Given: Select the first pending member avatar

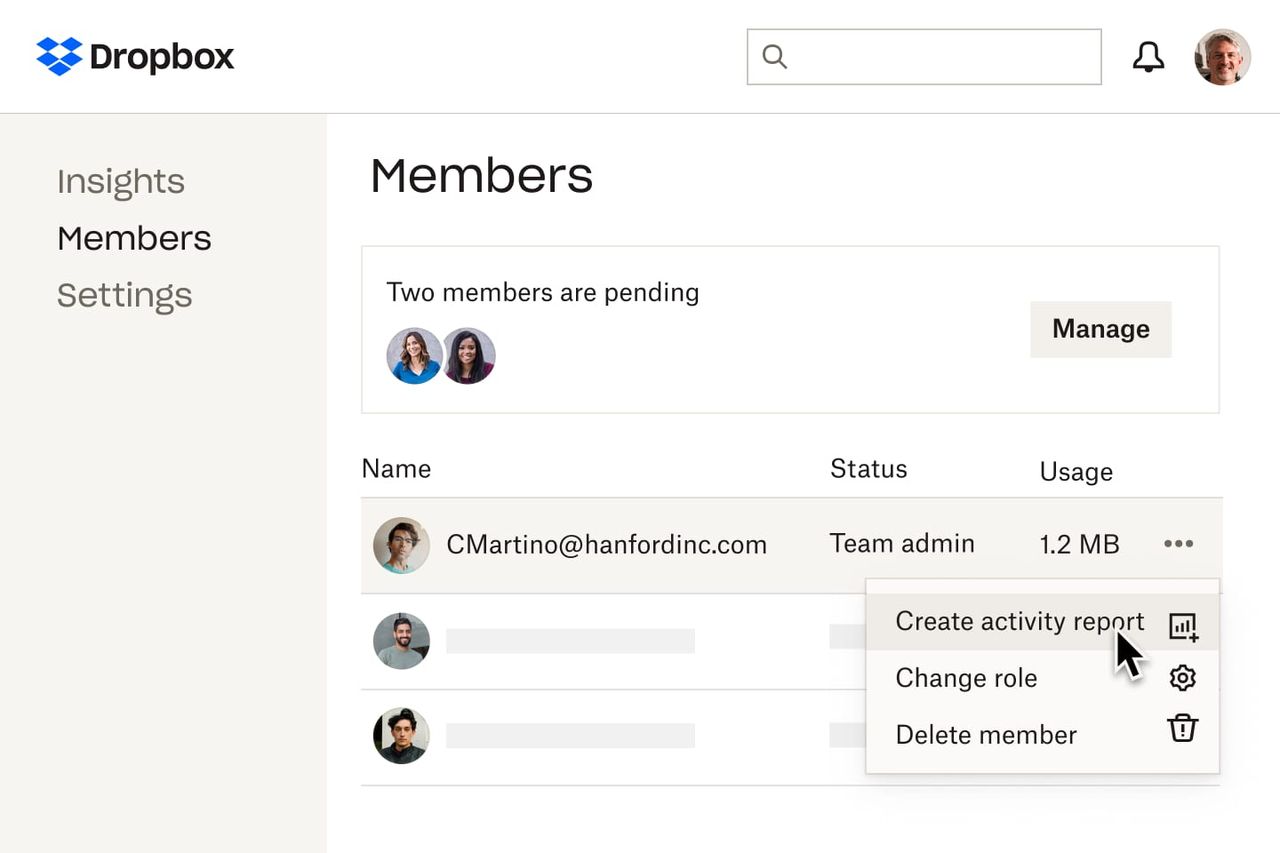Looking at the screenshot, I should 414,355.
